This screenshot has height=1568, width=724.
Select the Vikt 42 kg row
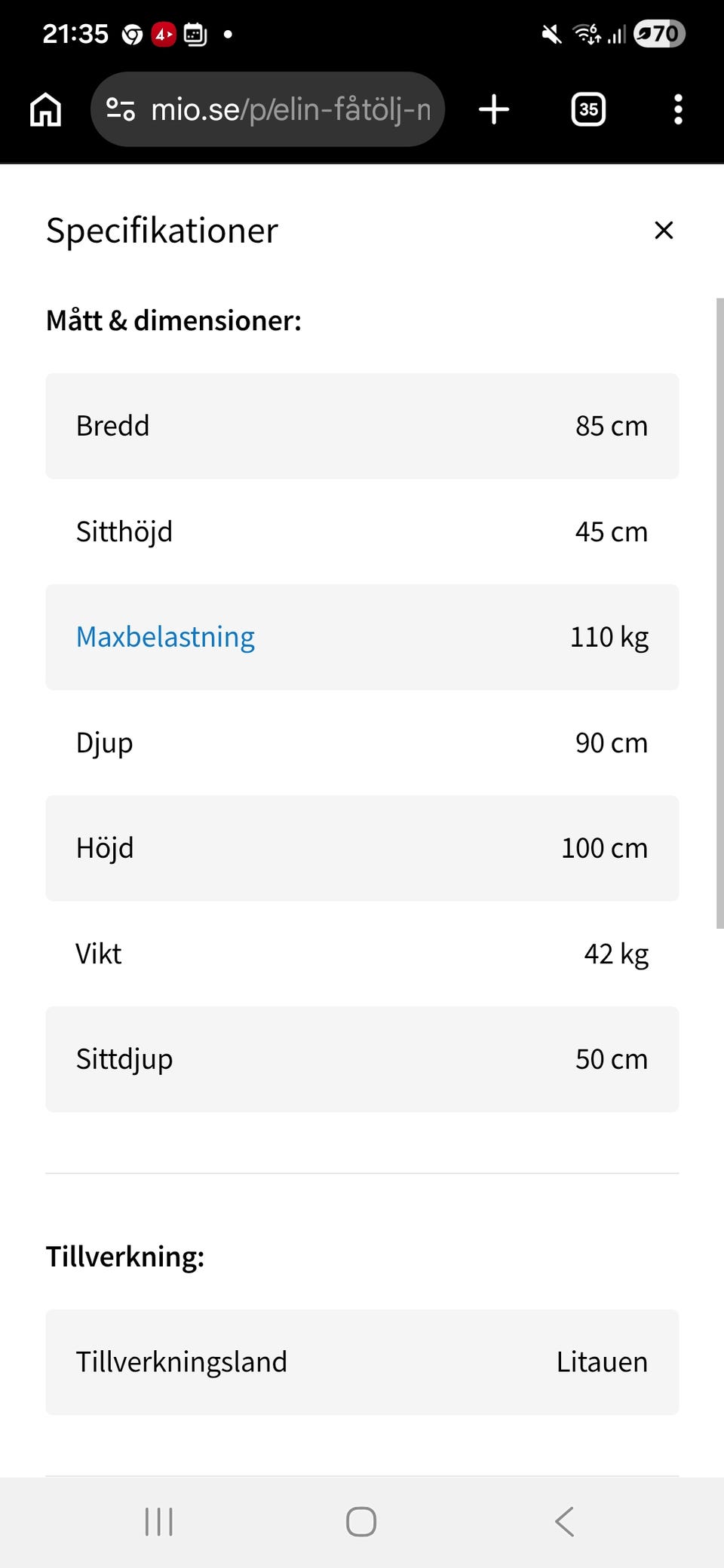[362, 954]
